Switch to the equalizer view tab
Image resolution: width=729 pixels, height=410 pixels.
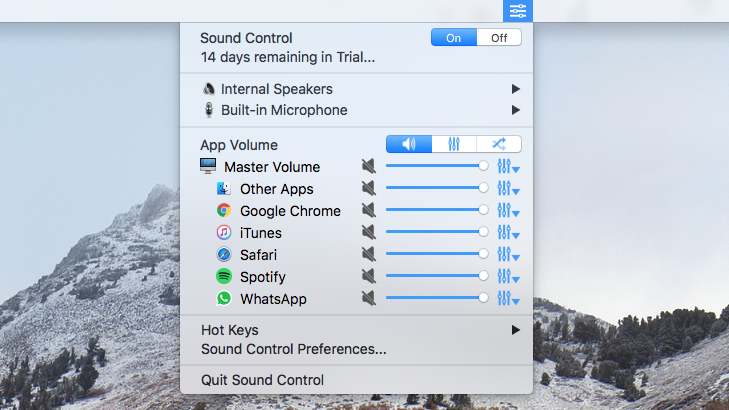454,144
